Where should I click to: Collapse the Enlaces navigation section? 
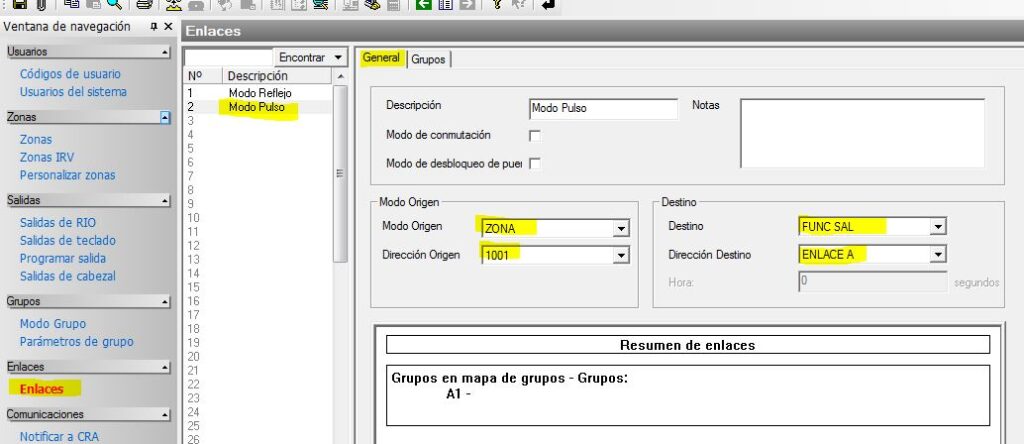click(x=165, y=368)
